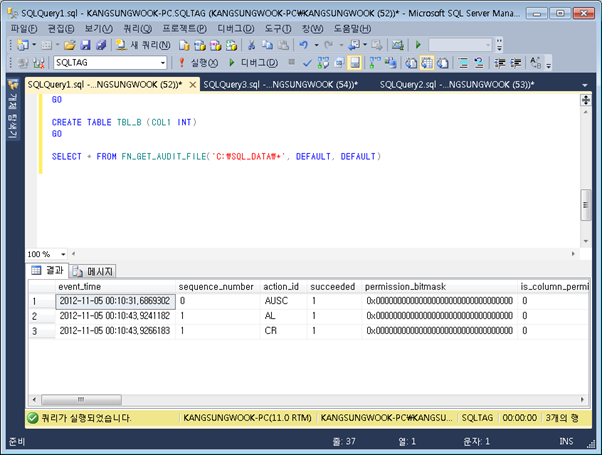
Task: Click the Change Connection icon
Action: [39, 63]
